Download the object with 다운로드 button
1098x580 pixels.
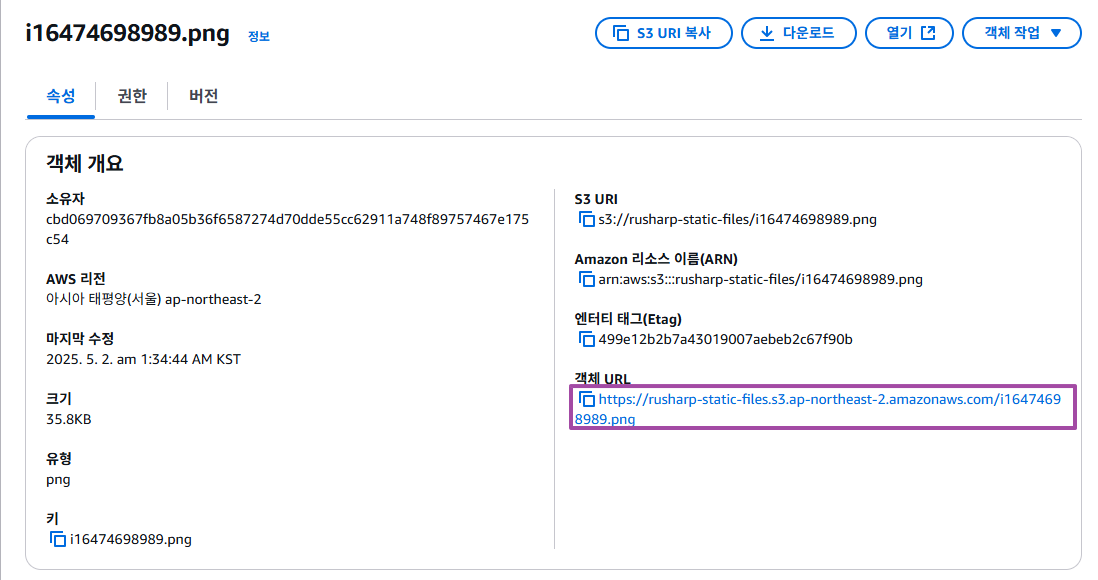click(x=798, y=33)
